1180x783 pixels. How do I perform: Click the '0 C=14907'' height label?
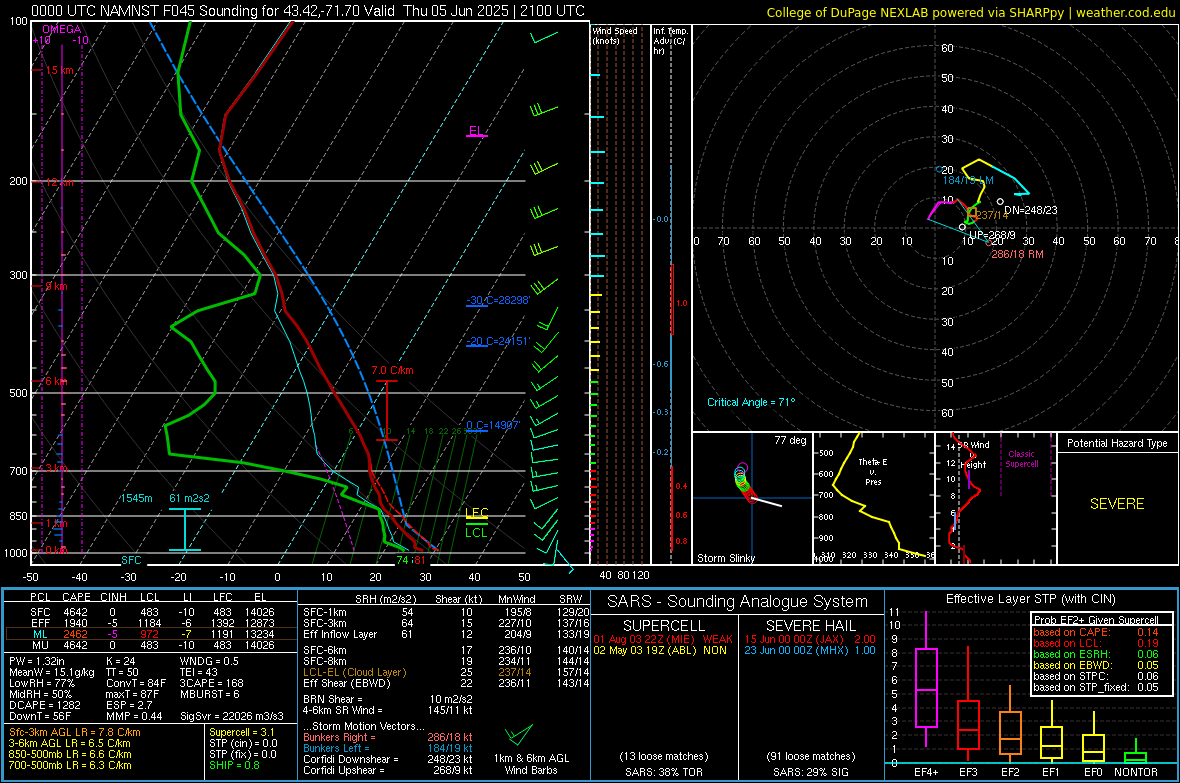pyautogui.click(x=493, y=425)
